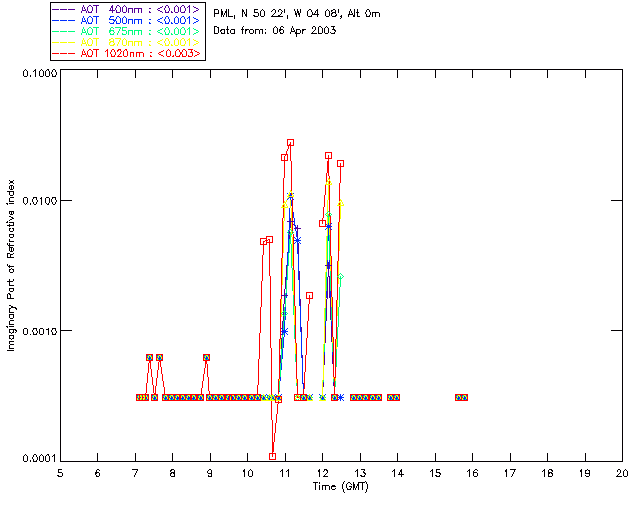640x512 pixels.
Task: Click the AOT 400nm legend entry
Action: click(x=127, y=9)
